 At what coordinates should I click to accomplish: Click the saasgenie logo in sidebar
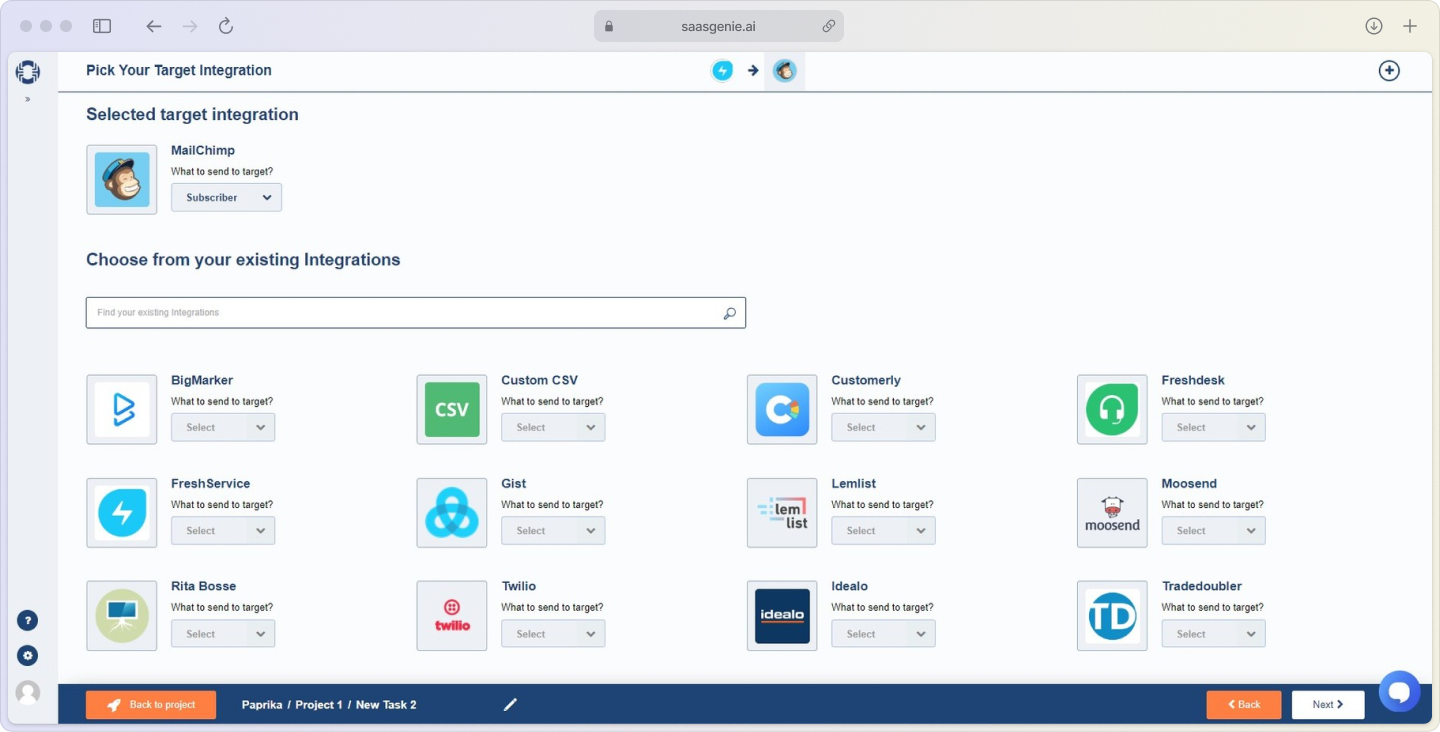pos(28,72)
